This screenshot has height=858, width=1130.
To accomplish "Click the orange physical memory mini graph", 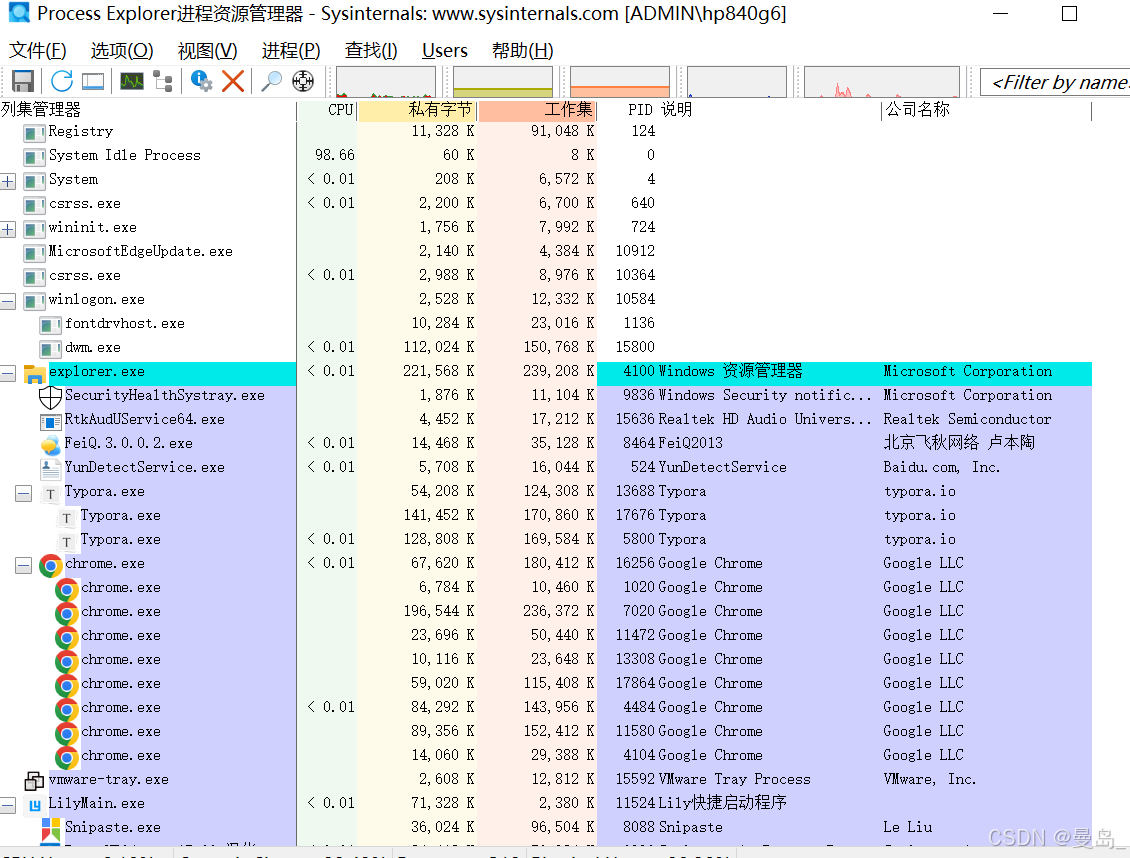I will [620, 81].
